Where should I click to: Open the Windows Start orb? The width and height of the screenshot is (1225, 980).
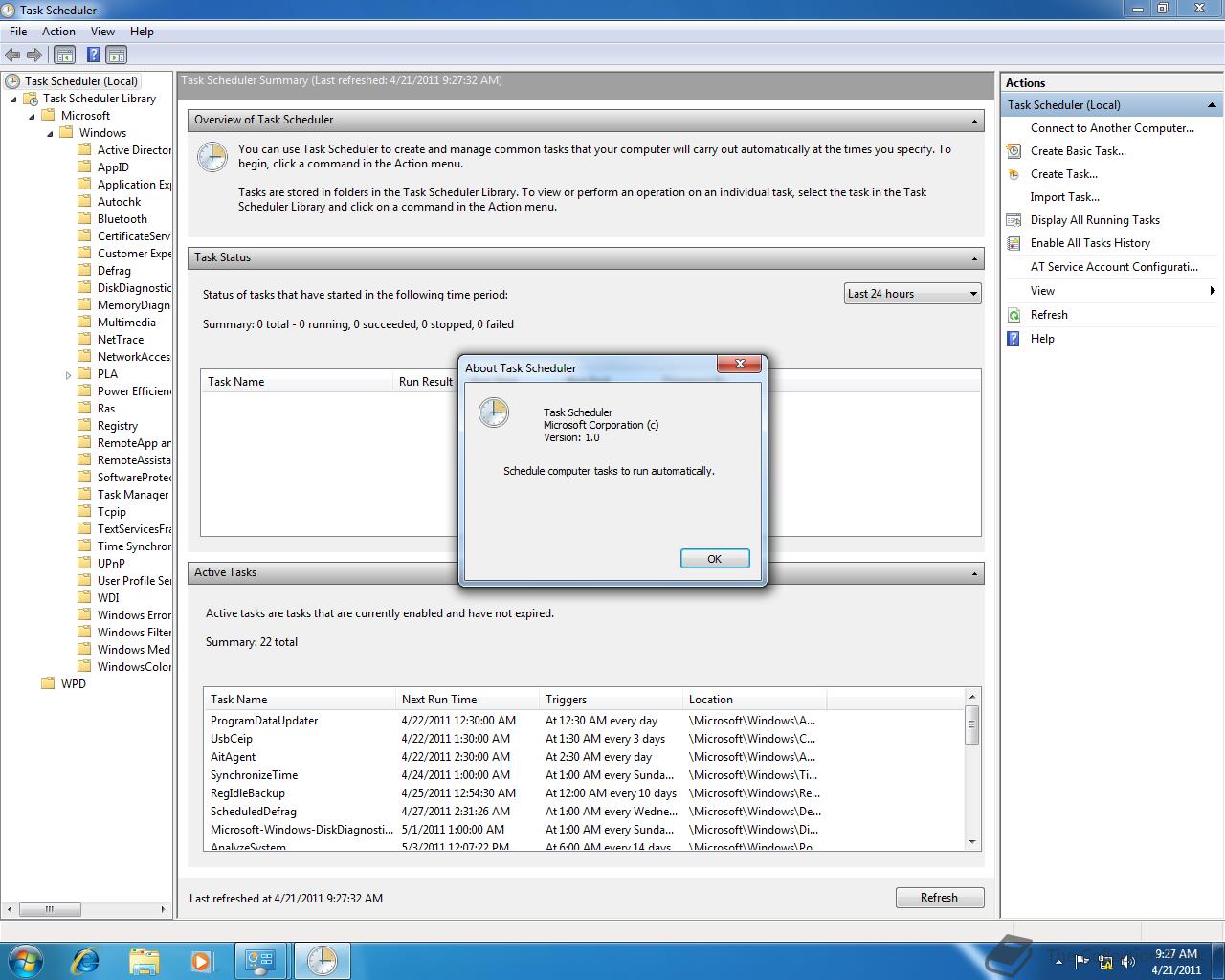(x=26, y=960)
